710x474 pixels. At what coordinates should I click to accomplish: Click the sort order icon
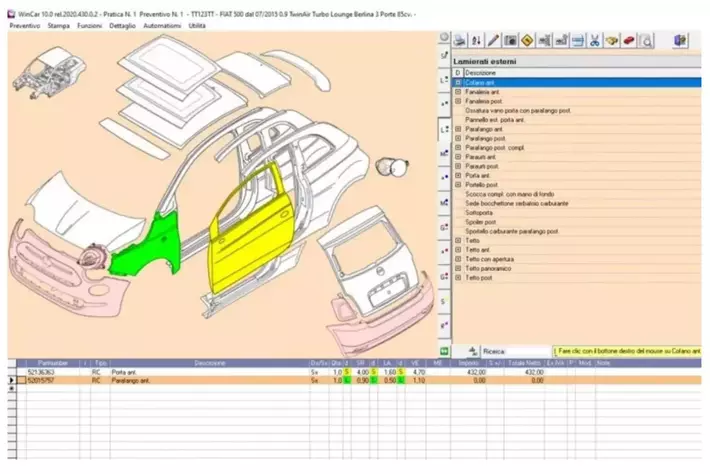[x=476, y=41]
